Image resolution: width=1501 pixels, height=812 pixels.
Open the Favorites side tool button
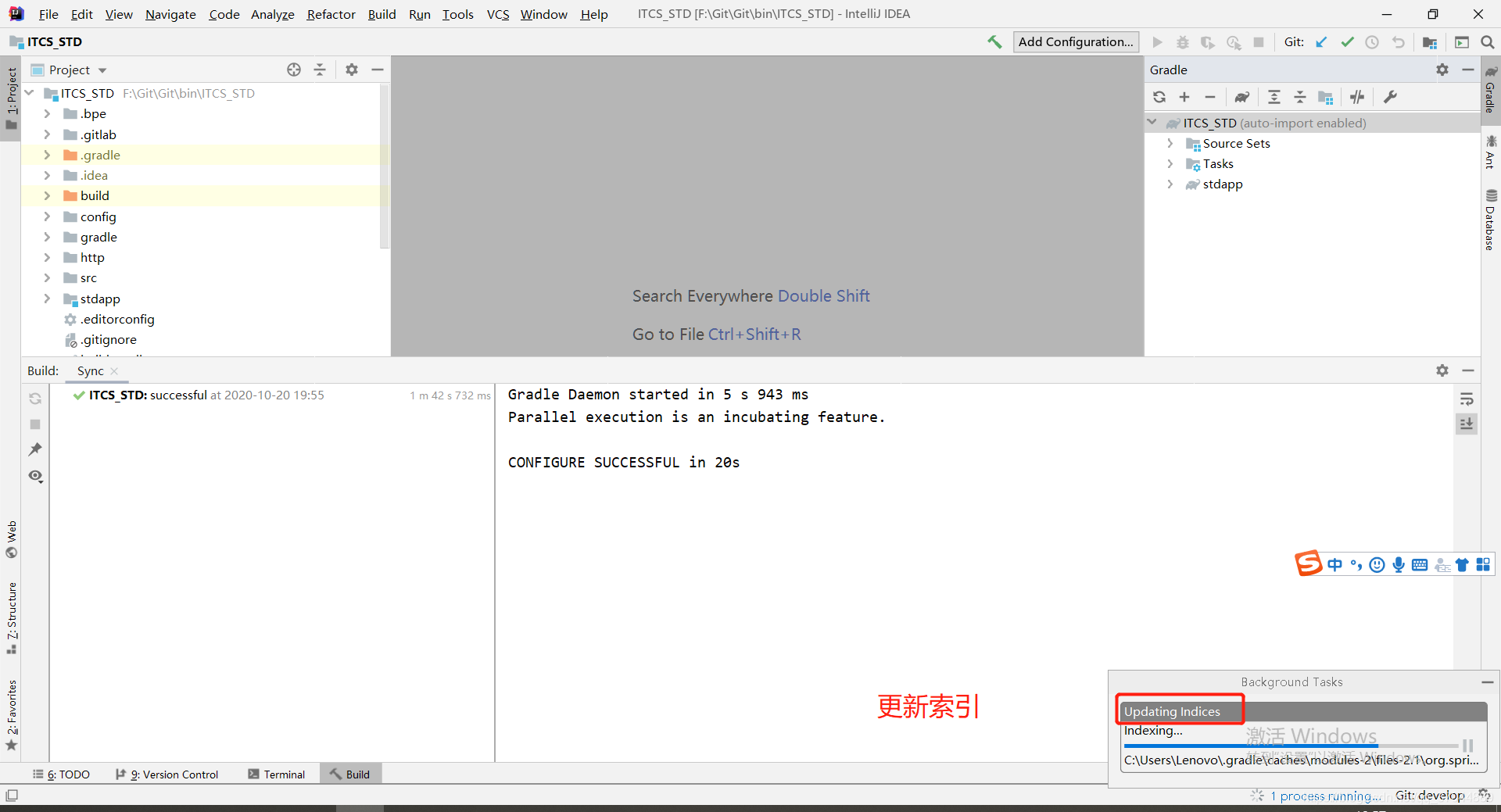tap(12, 715)
